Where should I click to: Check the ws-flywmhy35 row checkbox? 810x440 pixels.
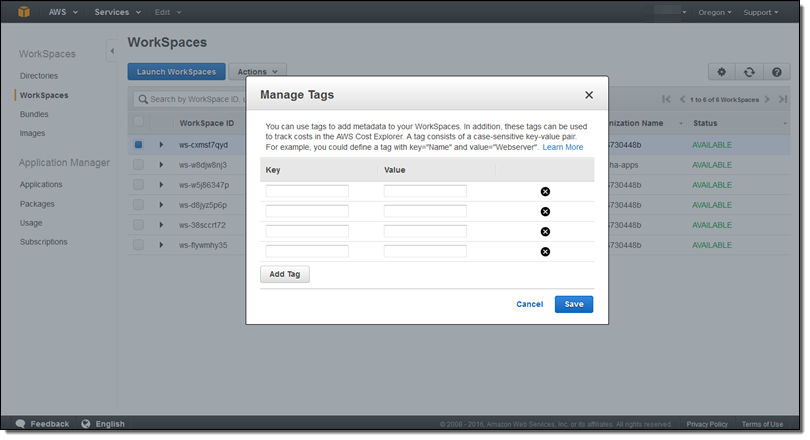pyautogui.click(x=138, y=245)
